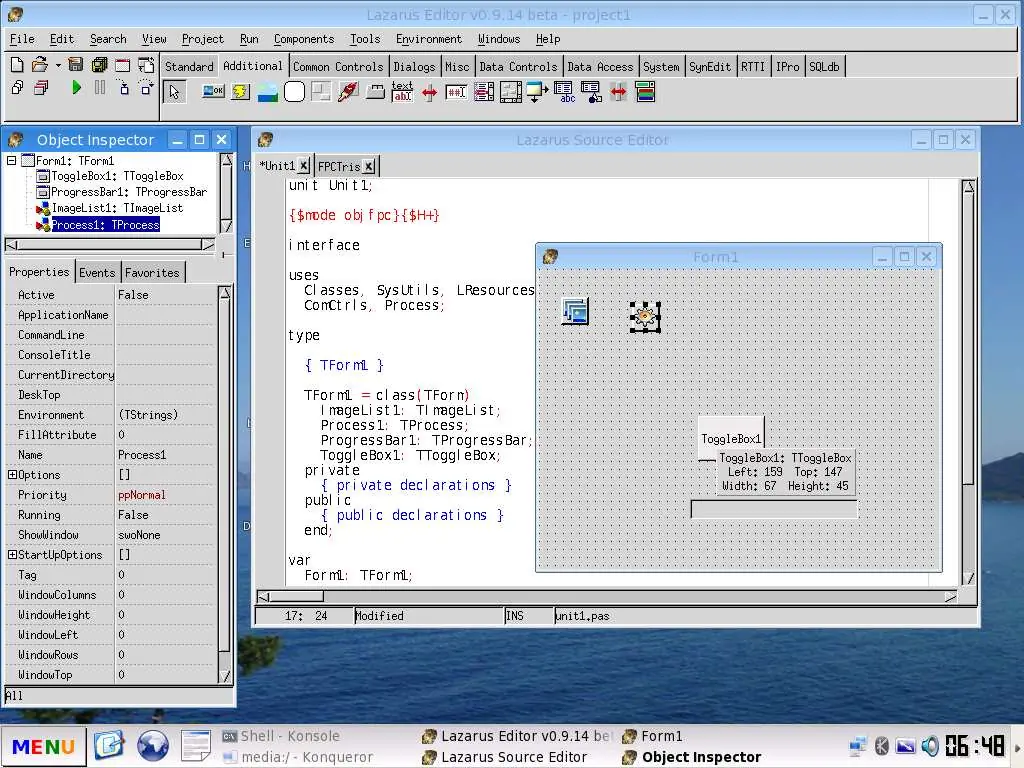Viewport: 1024px width, 768px height.
Task: Select the ImageList component icon on Form1
Action: point(575,312)
